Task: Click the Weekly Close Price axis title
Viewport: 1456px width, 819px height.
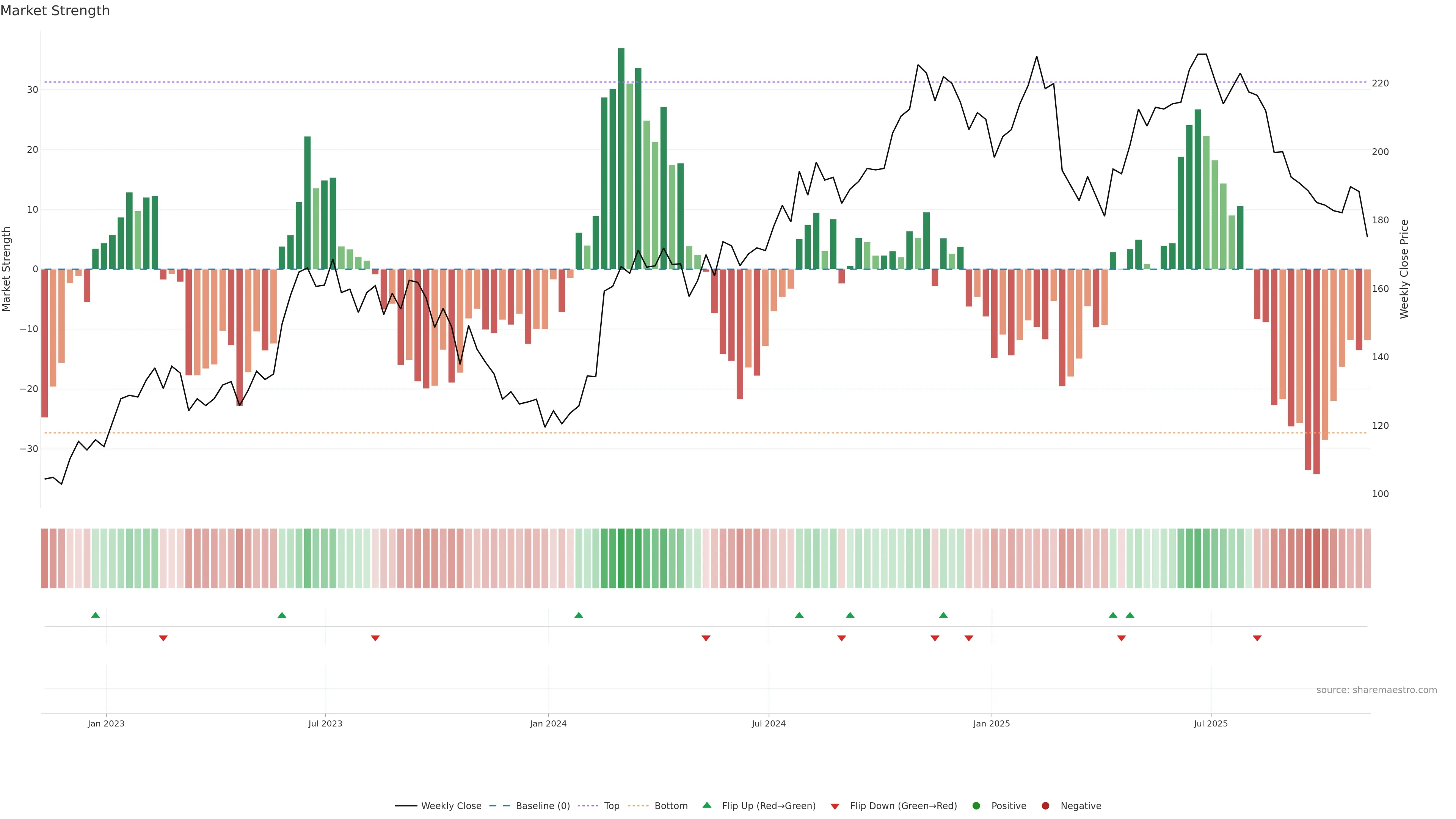Action: [1404, 269]
